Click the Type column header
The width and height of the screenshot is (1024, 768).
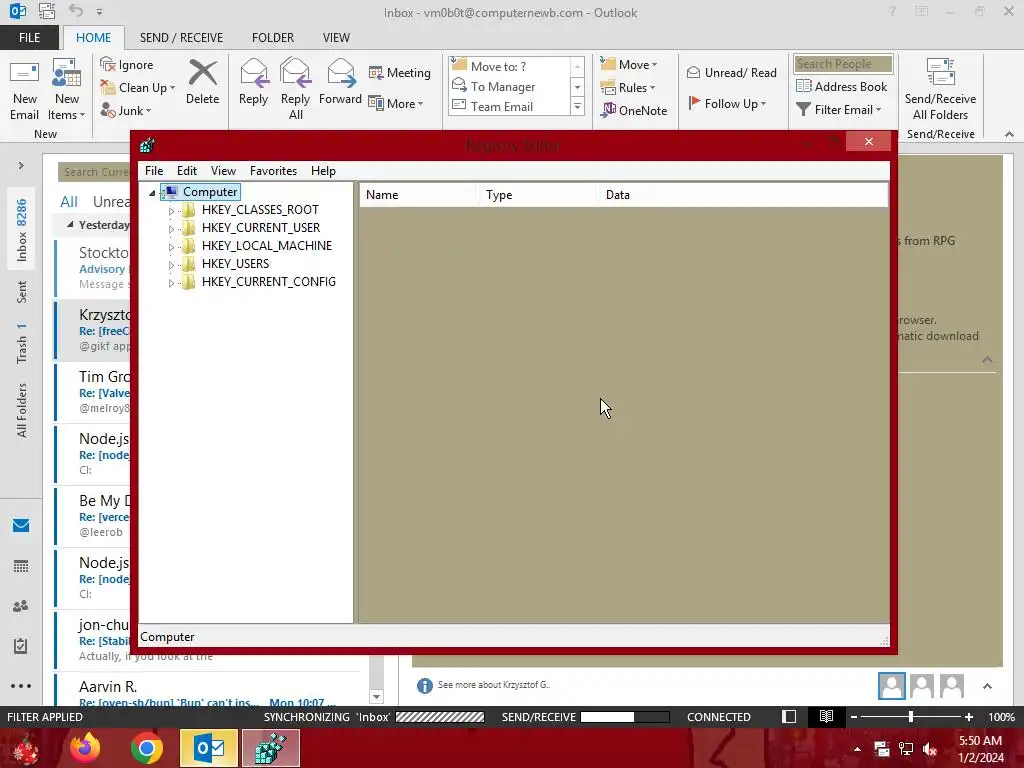tap(538, 195)
